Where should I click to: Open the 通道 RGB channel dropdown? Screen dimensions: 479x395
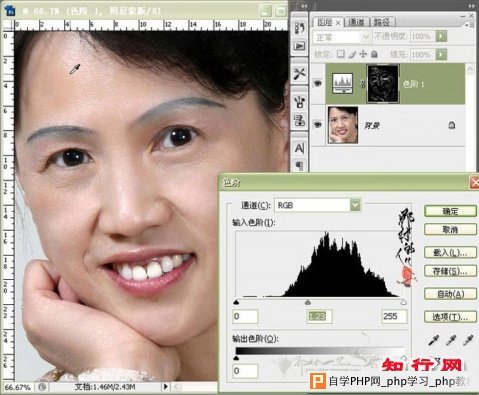point(355,205)
